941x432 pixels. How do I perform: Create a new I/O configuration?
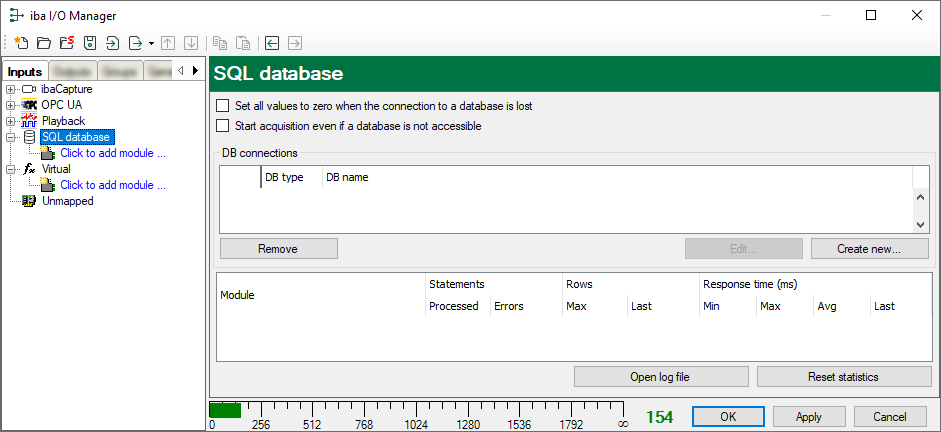pyautogui.click(x=21, y=43)
